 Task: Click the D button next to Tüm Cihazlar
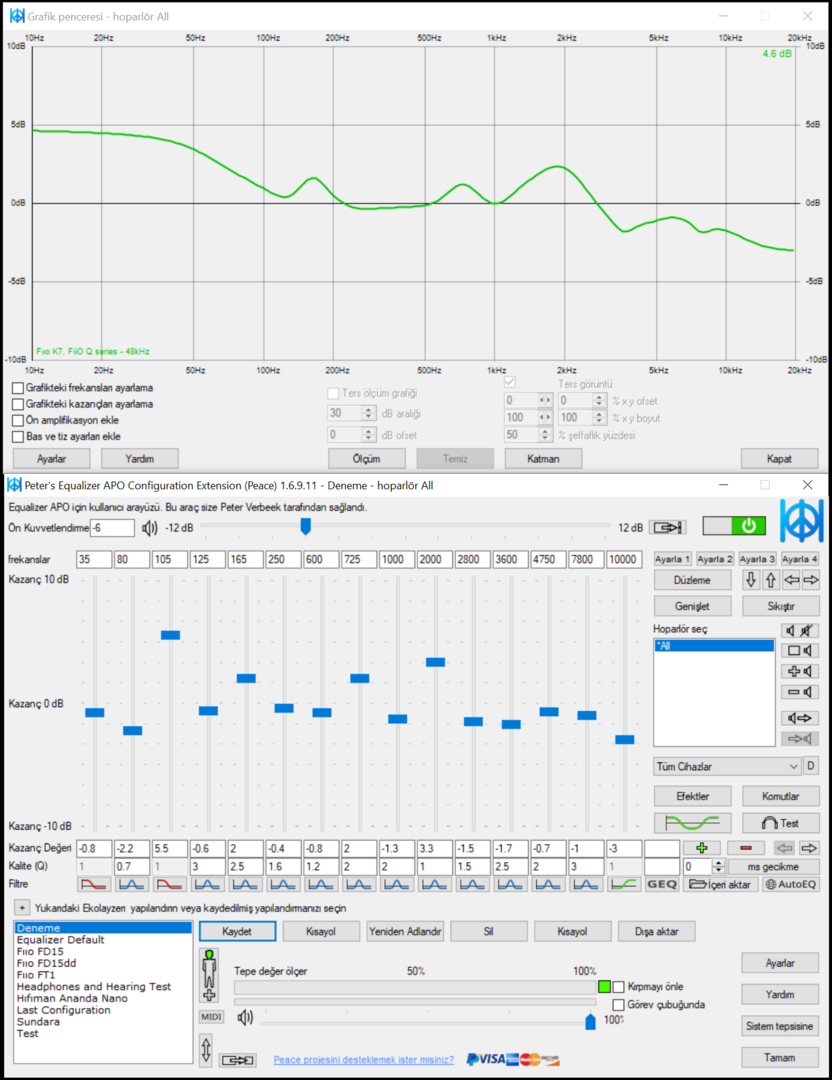tap(811, 766)
